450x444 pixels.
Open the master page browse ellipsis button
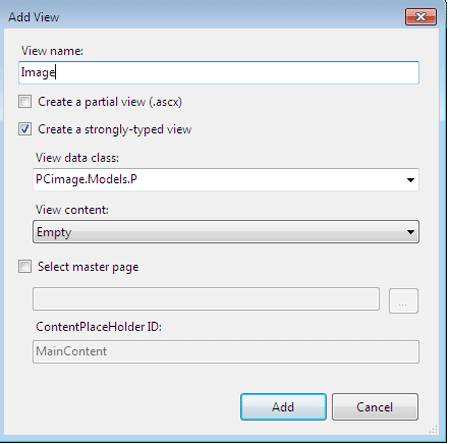tap(403, 301)
